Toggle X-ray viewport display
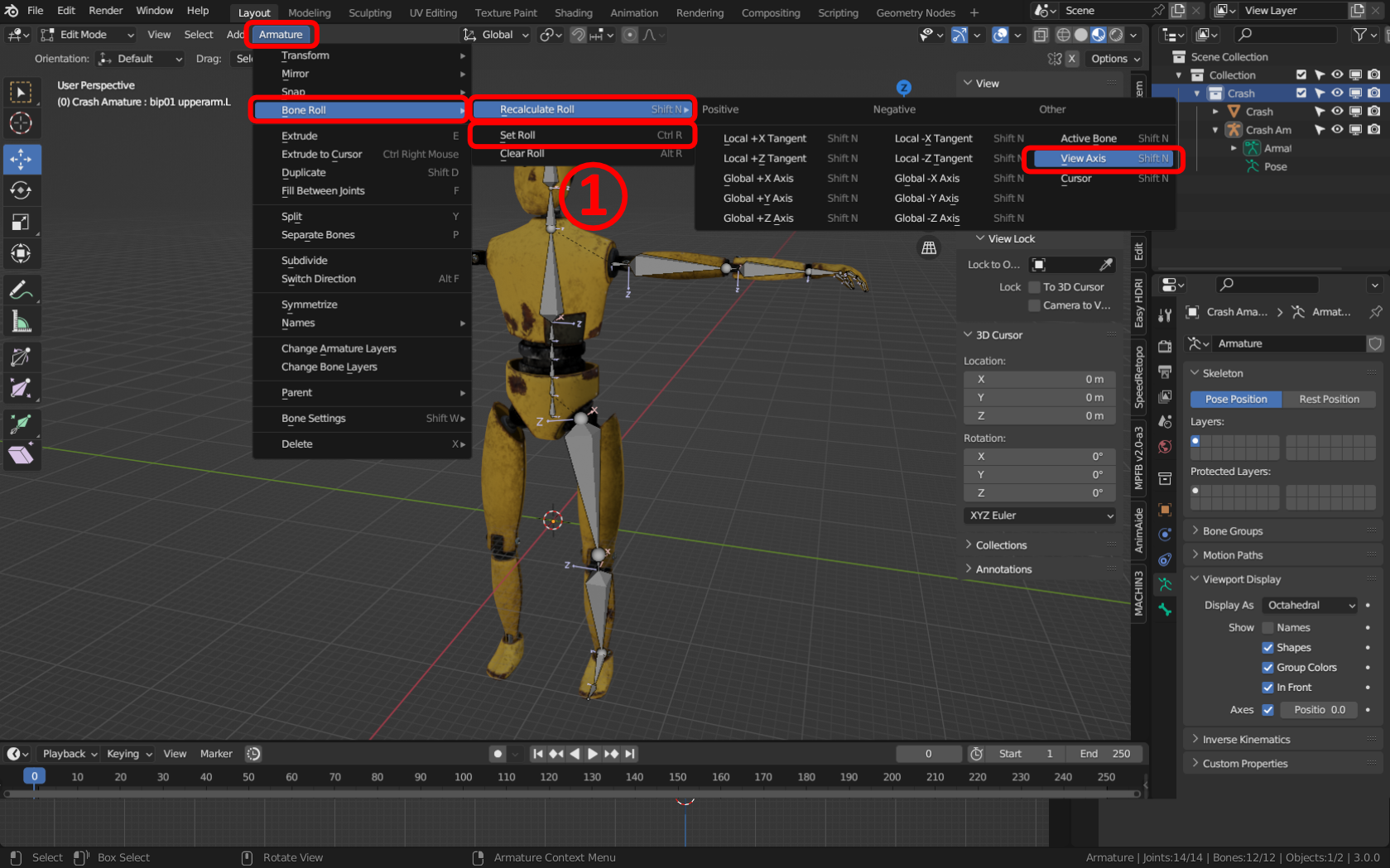The height and width of the screenshot is (868, 1390). click(x=1041, y=35)
